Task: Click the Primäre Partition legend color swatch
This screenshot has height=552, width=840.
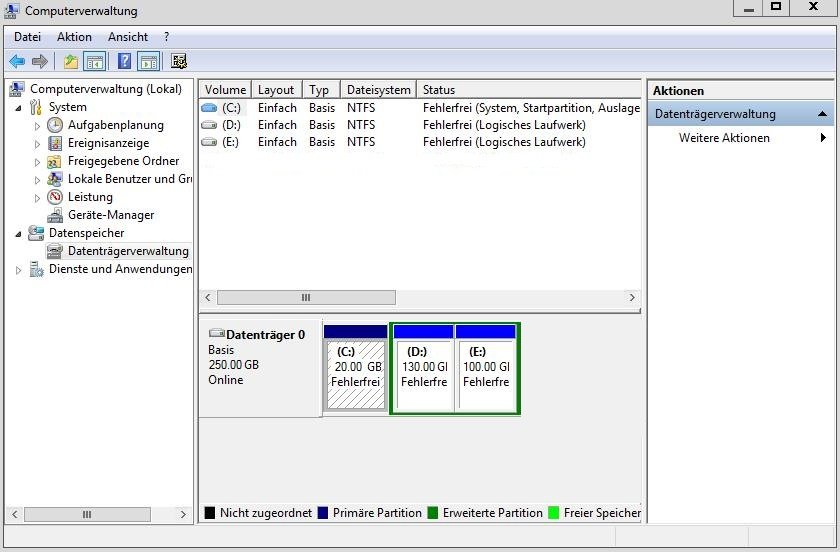Action: [322, 513]
